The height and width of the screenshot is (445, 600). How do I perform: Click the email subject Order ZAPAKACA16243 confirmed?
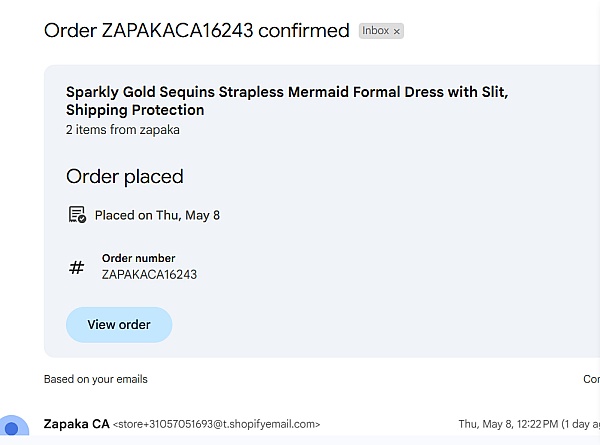coord(197,31)
